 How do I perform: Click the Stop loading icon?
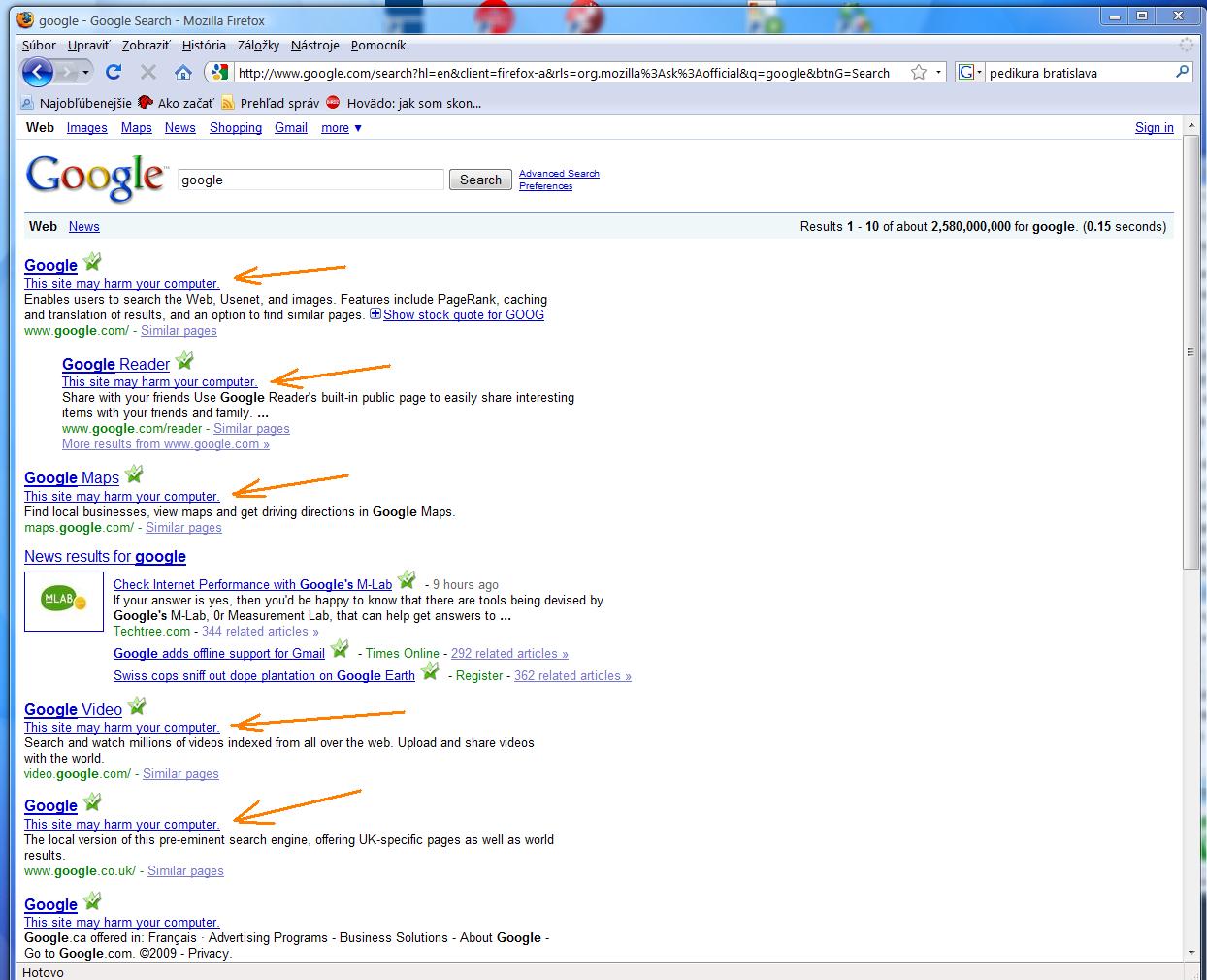coord(148,72)
